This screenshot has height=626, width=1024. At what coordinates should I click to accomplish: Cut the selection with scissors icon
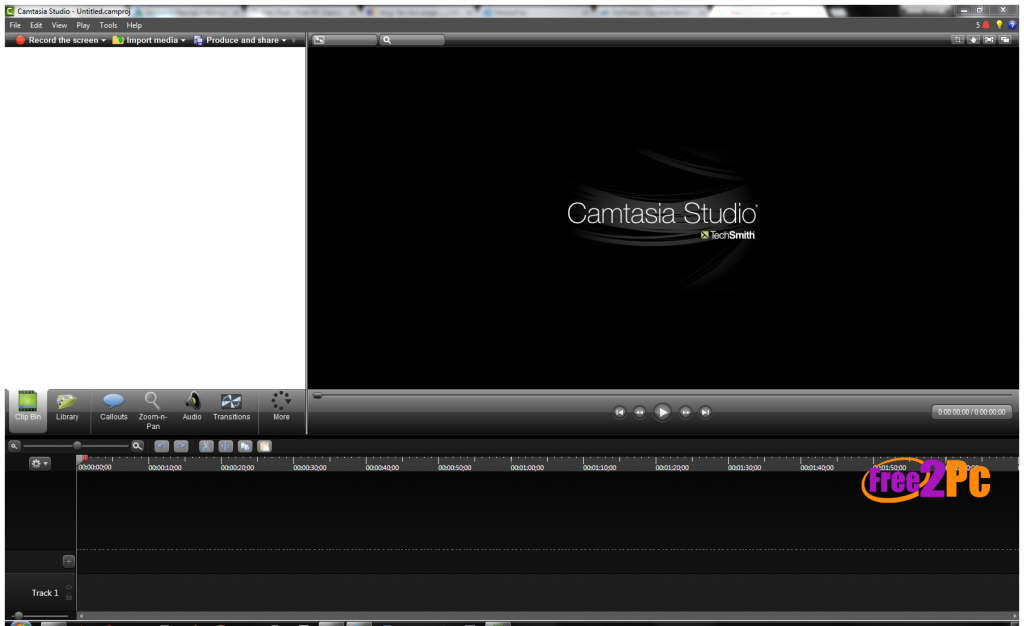tap(206, 446)
